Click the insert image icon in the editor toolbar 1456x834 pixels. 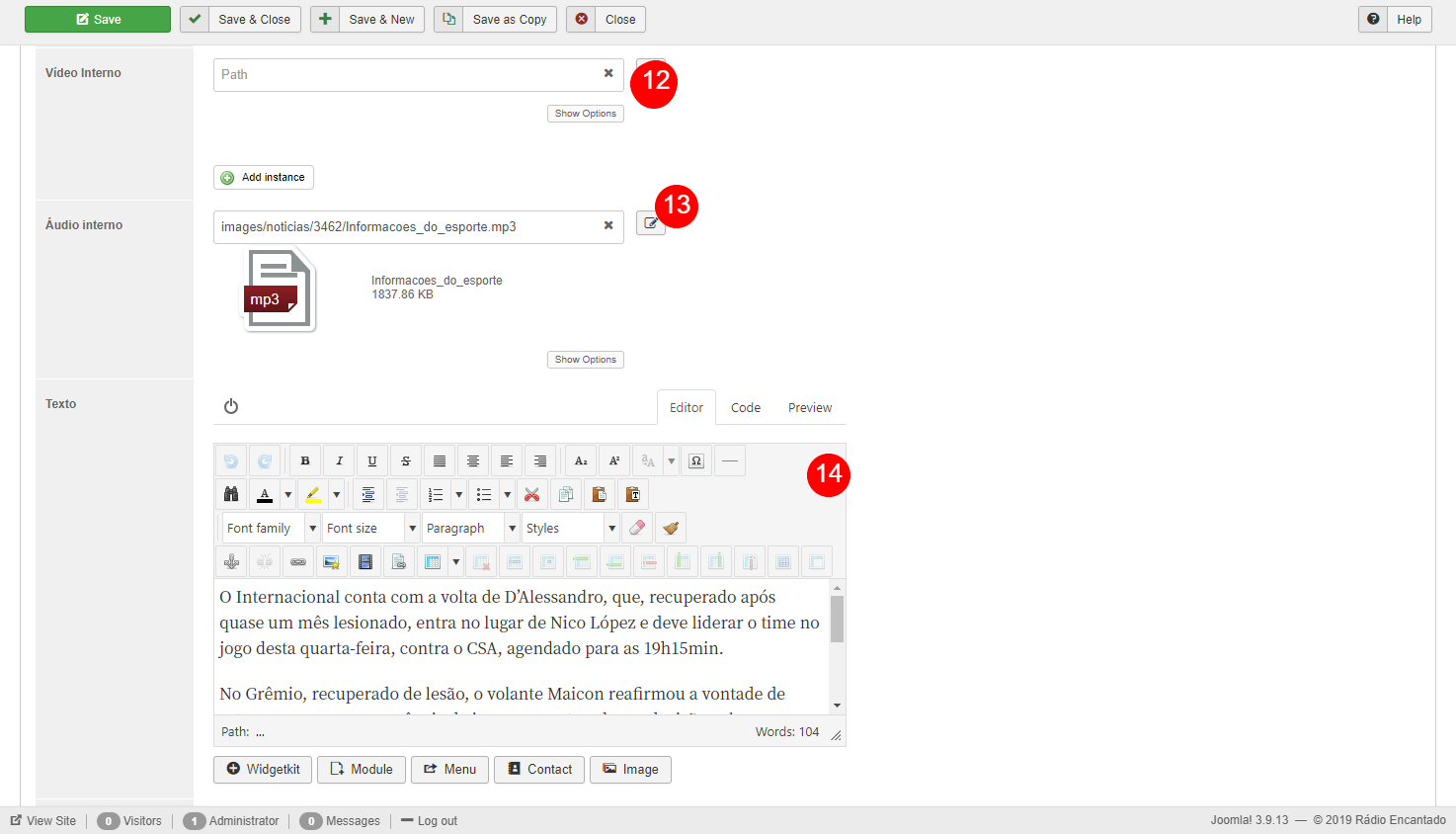tap(332, 562)
